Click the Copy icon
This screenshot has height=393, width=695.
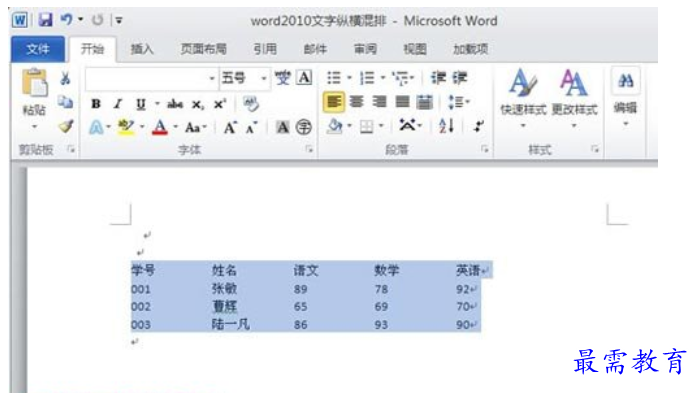(x=66, y=102)
